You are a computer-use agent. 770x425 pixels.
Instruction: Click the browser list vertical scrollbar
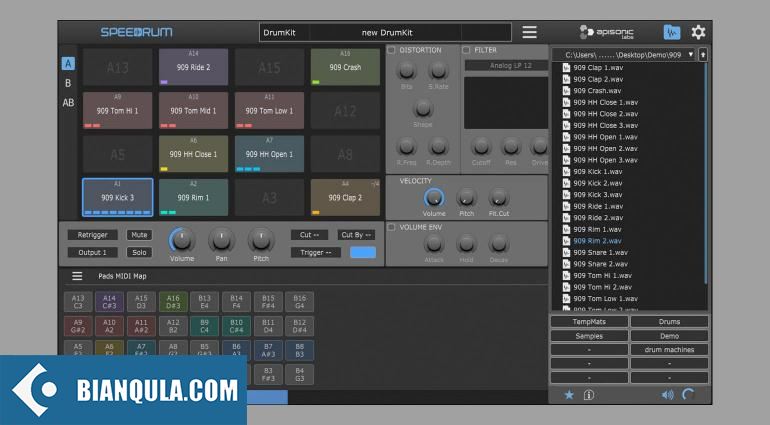pyautogui.click(x=706, y=172)
